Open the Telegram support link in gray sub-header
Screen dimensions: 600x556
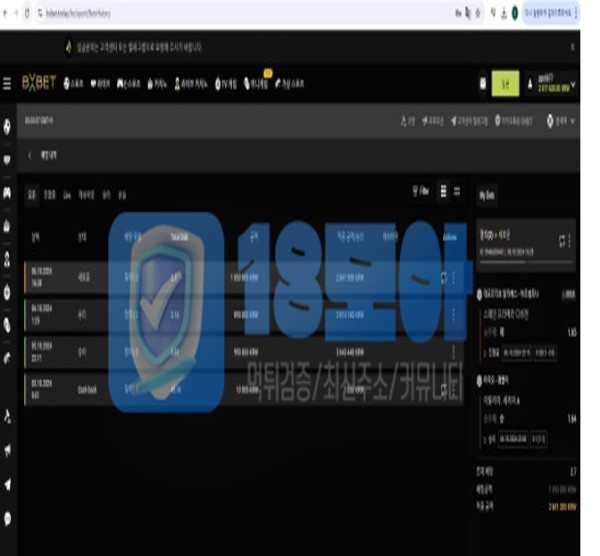469,121
